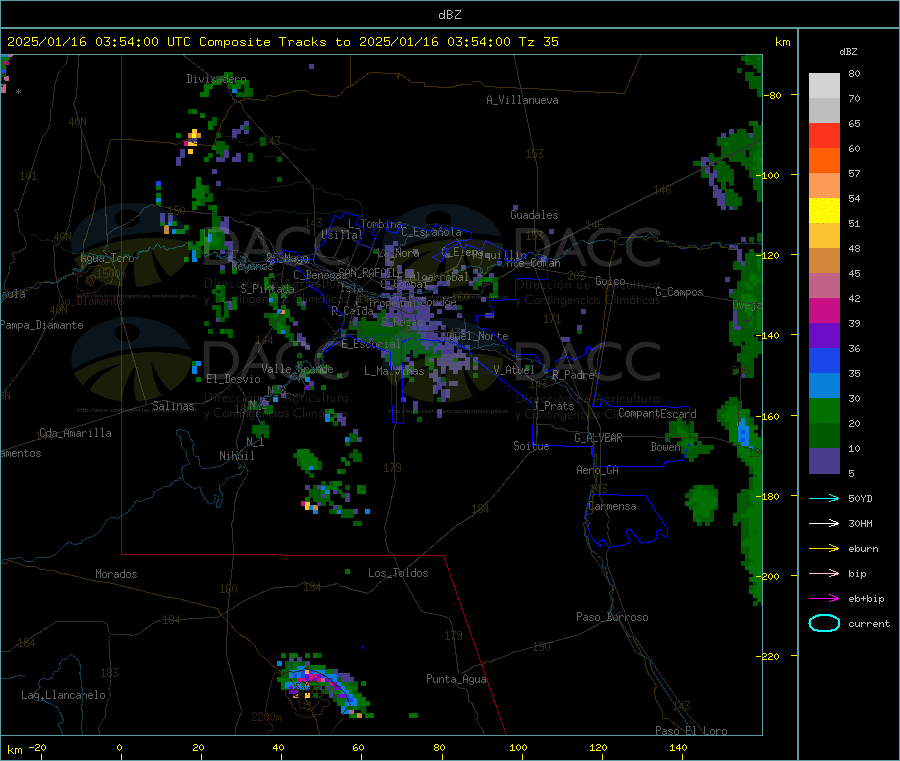Click the timestamp header '2025/01/16 03:54:00 UTC Composite'
This screenshot has width=900, height=761.
[138, 42]
